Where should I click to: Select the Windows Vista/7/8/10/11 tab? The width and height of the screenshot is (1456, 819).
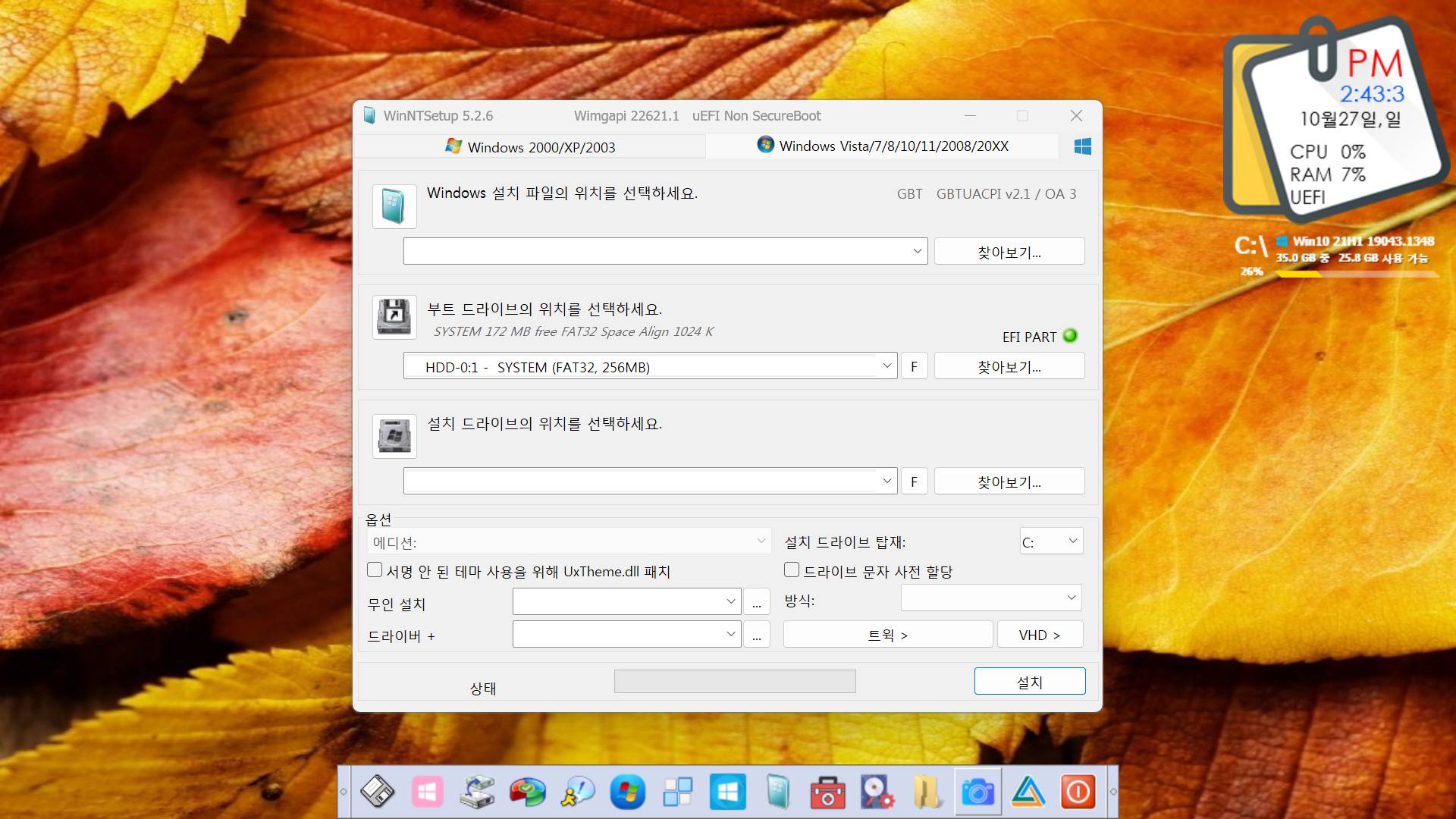pyautogui.click(x=882, y=146)
